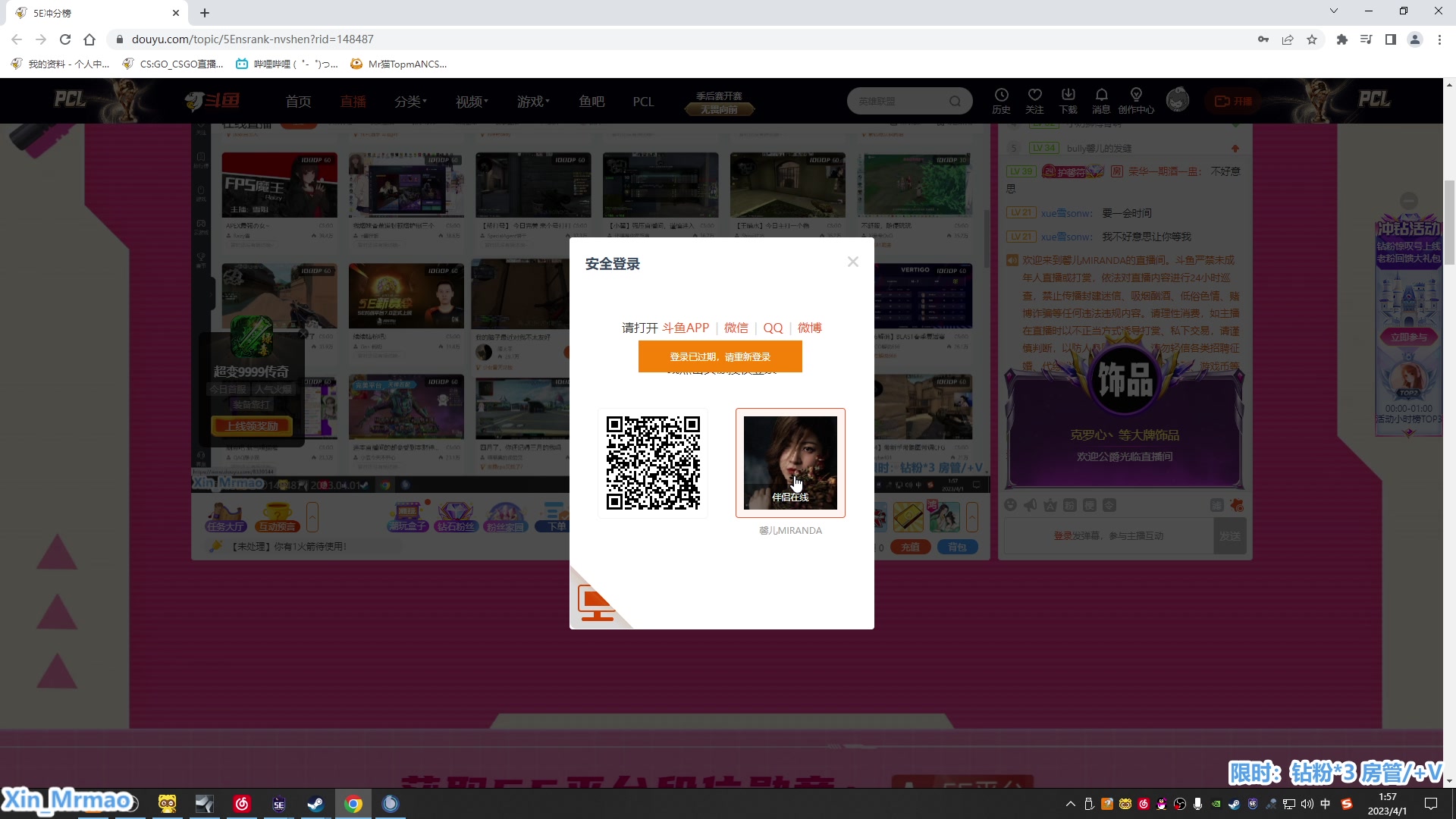
Task: Click the page vertical scrollbar
Action: (1449, 222)
